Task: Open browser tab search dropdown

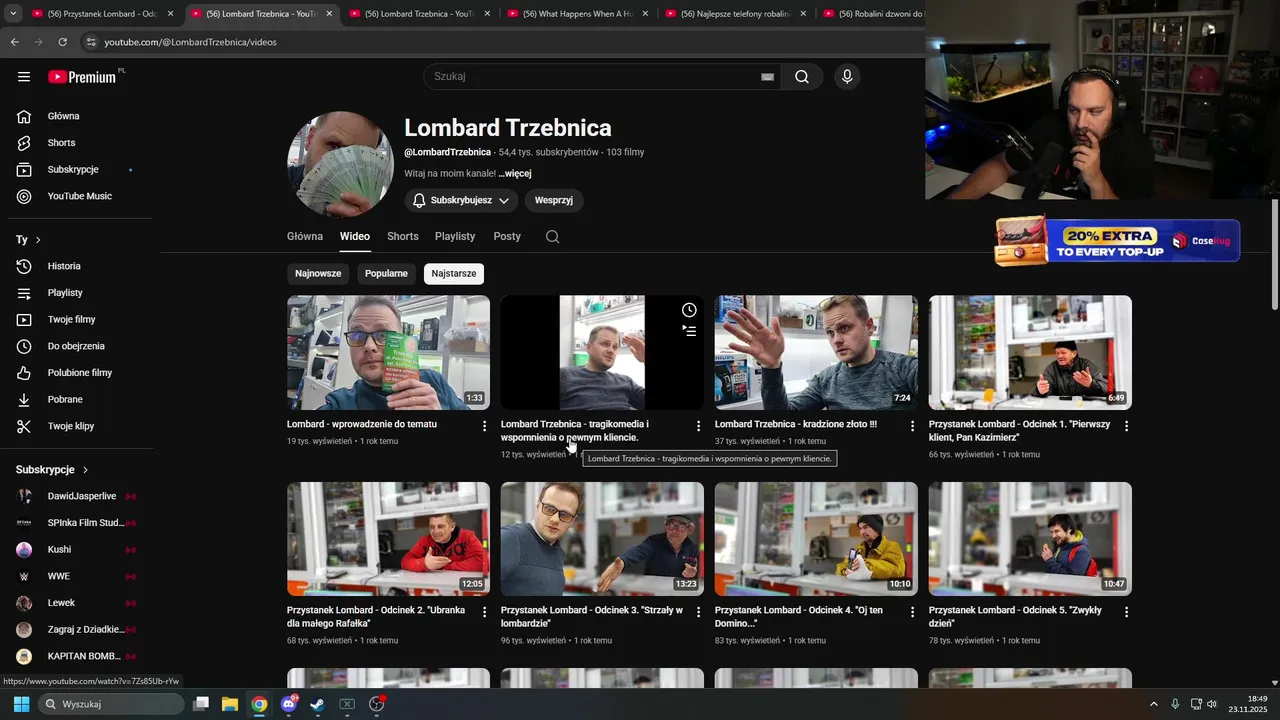Action: click(13, 14)
